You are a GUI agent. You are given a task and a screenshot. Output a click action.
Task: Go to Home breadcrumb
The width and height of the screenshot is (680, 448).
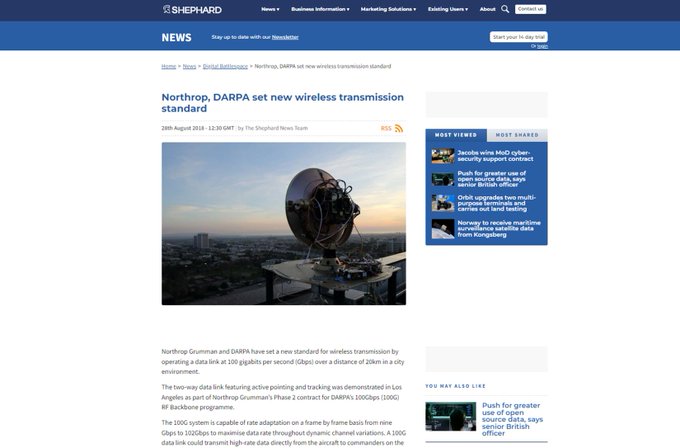[169, 66]
